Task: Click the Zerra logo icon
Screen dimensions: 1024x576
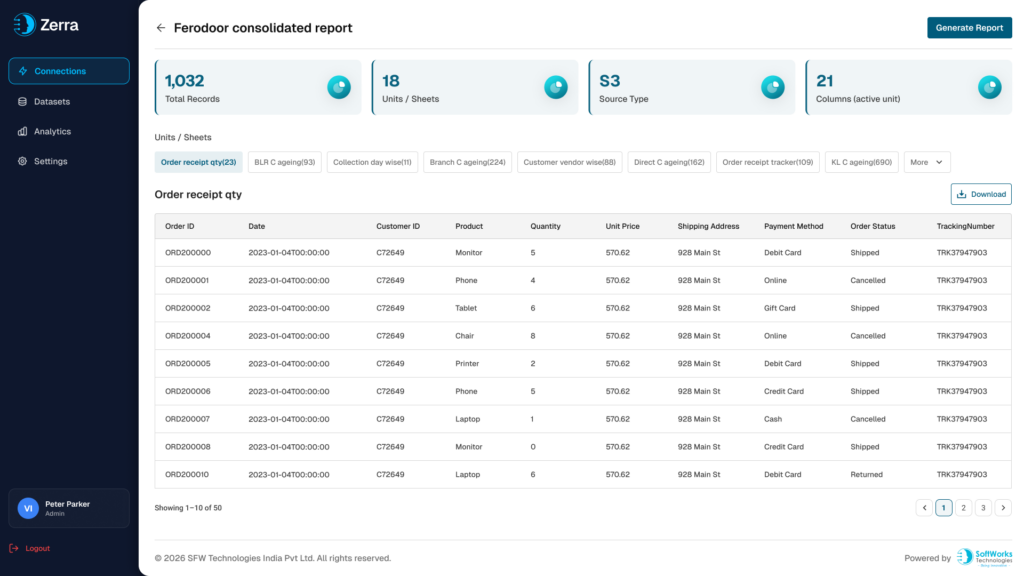Action: tap(24, 25)
